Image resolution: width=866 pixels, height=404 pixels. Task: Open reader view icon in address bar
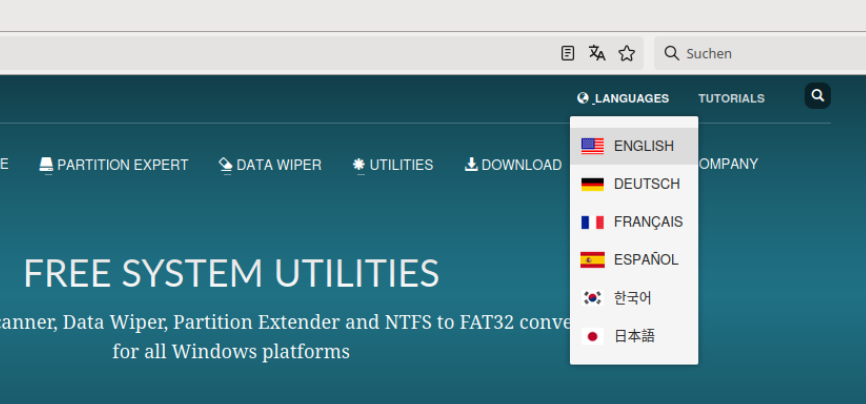point(567,53)
